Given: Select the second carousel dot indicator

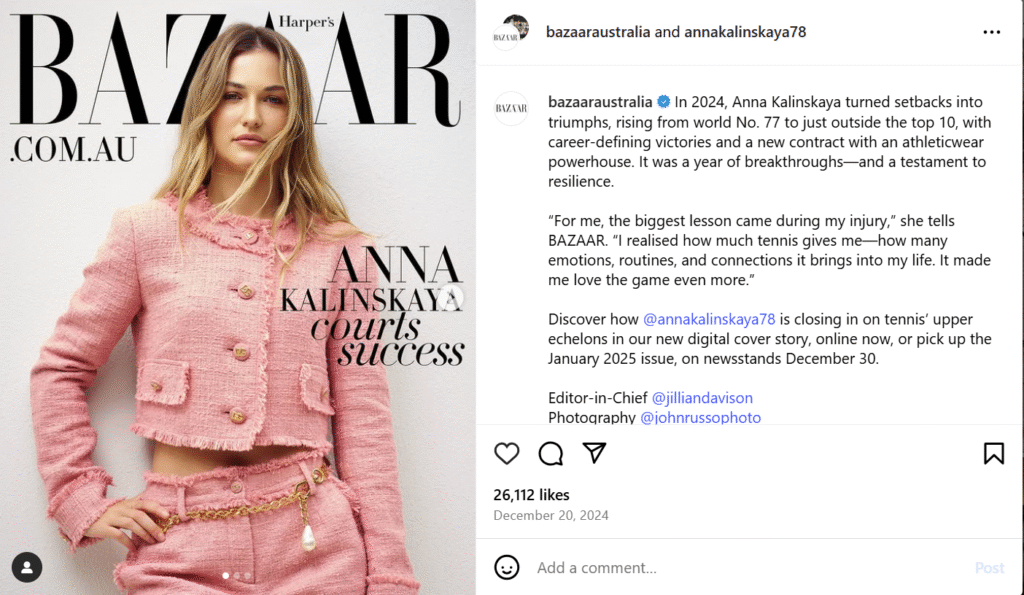Looking at the screenshot, I should pyautogui.click(x=236, y=575).
